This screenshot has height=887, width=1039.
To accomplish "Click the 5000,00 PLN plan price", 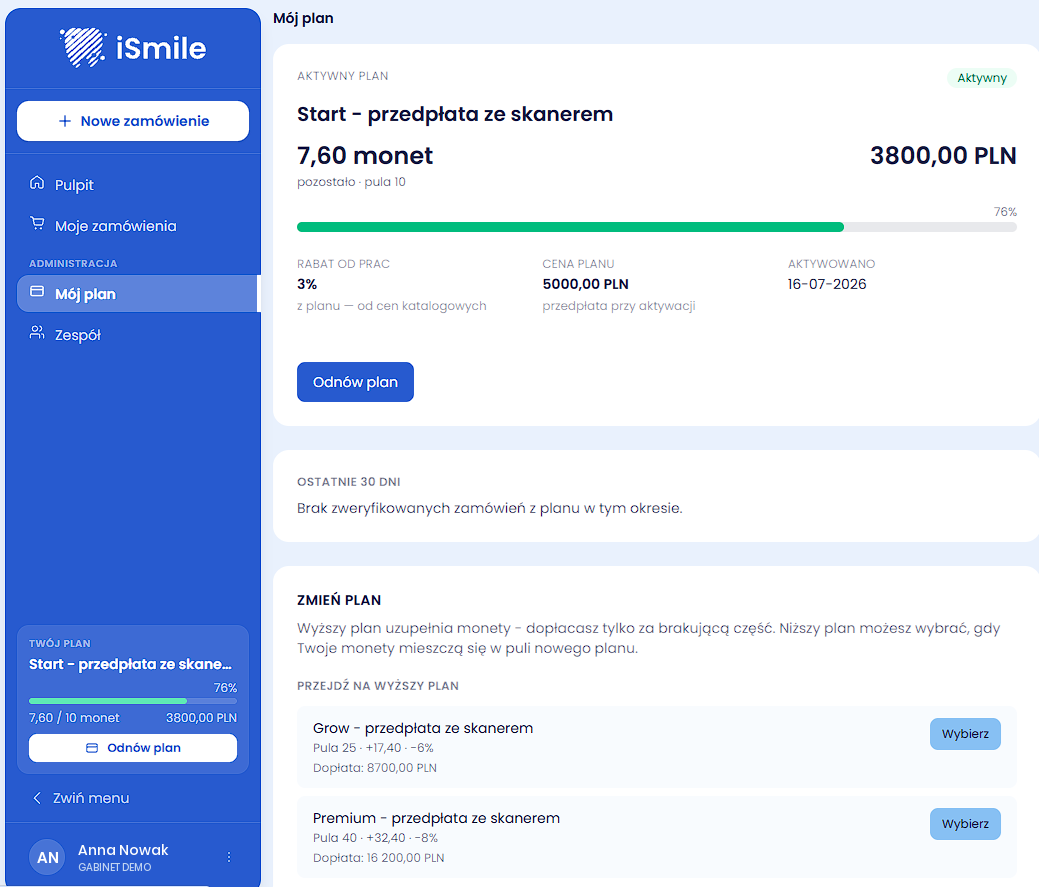I will [586, 284].
